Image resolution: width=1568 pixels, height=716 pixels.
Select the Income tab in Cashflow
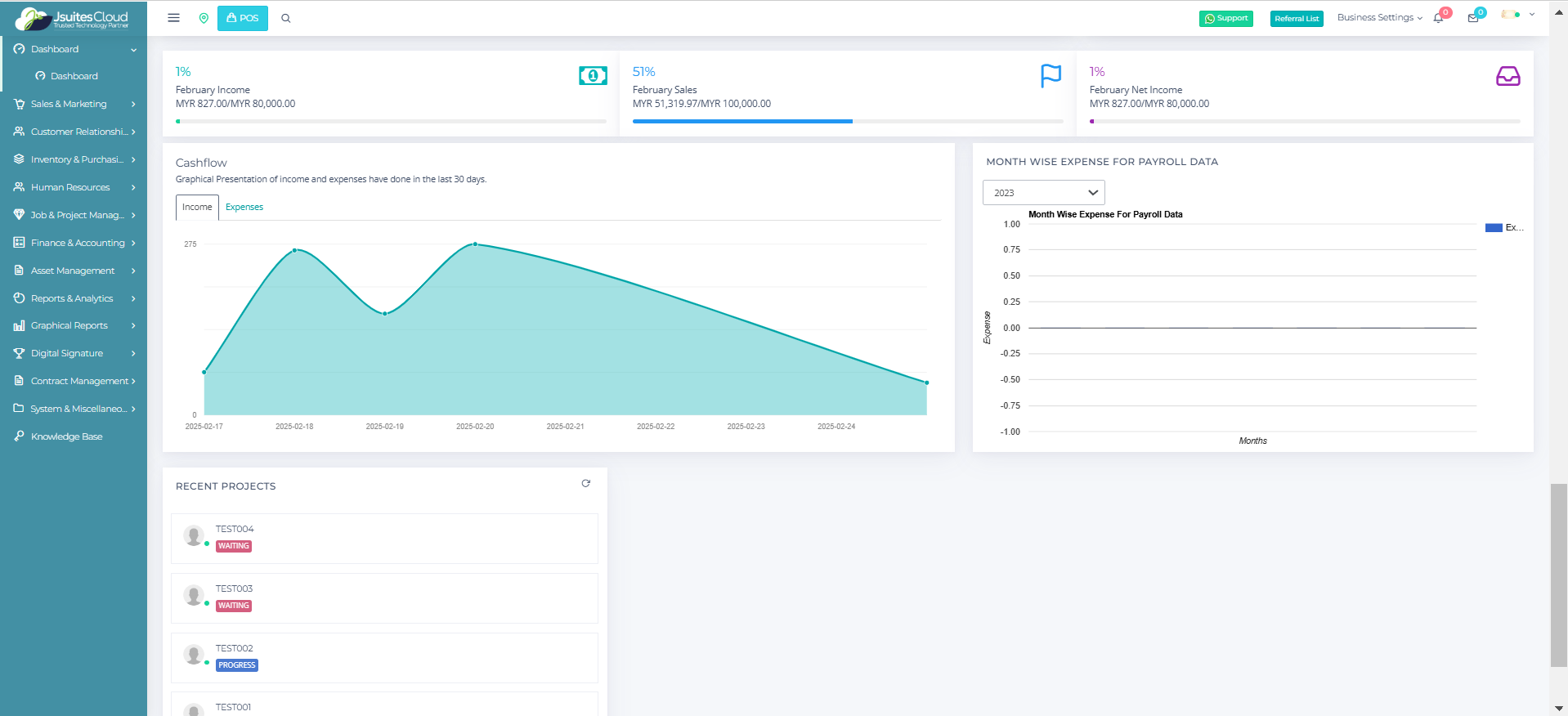coord(197,208)
